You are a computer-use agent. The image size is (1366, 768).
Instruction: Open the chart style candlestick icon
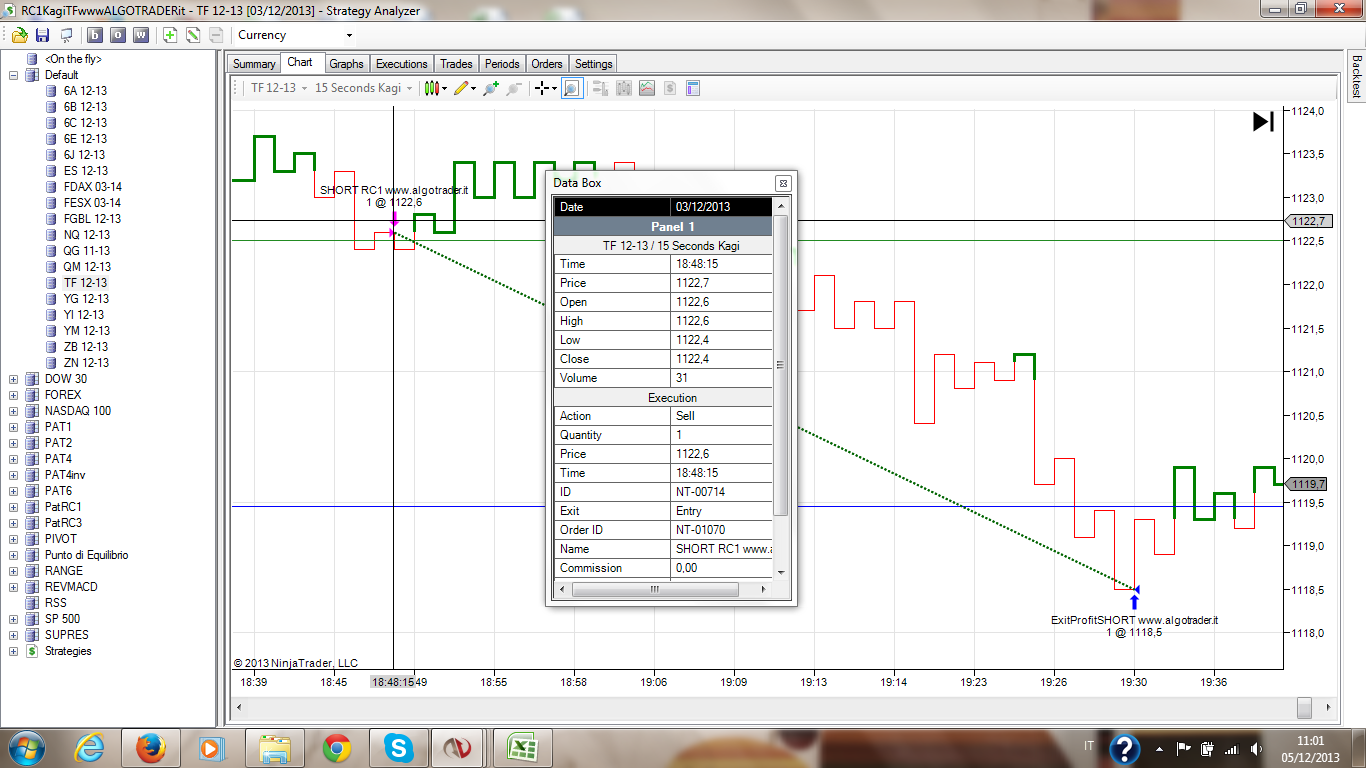tap(435, 88)
